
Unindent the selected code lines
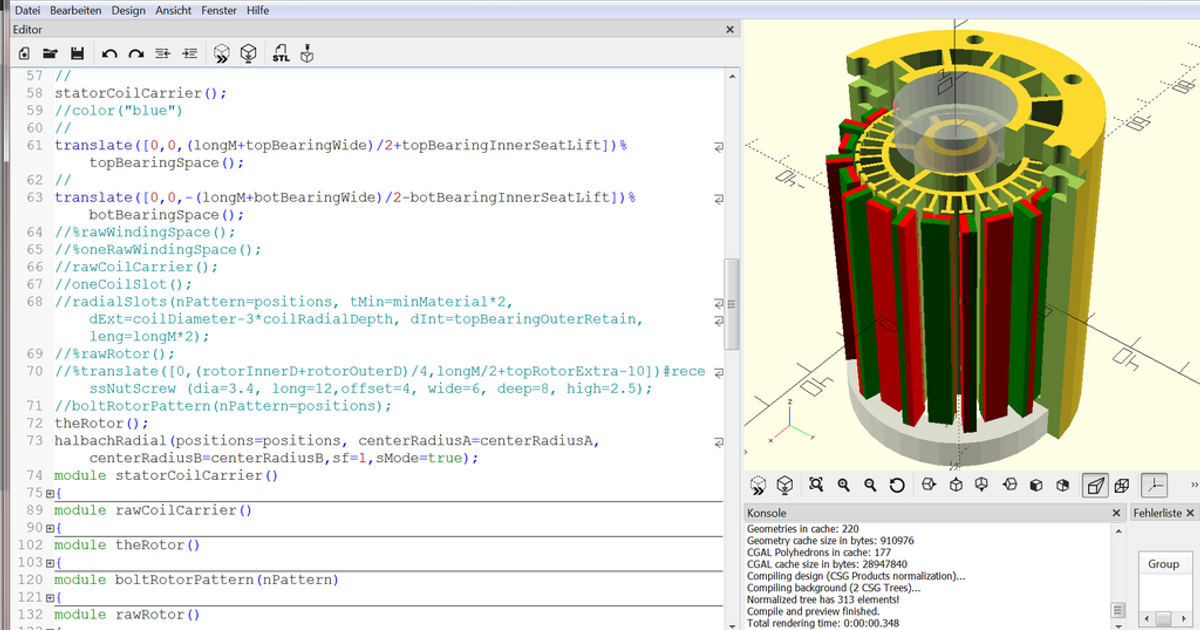[x=163, y=54]
